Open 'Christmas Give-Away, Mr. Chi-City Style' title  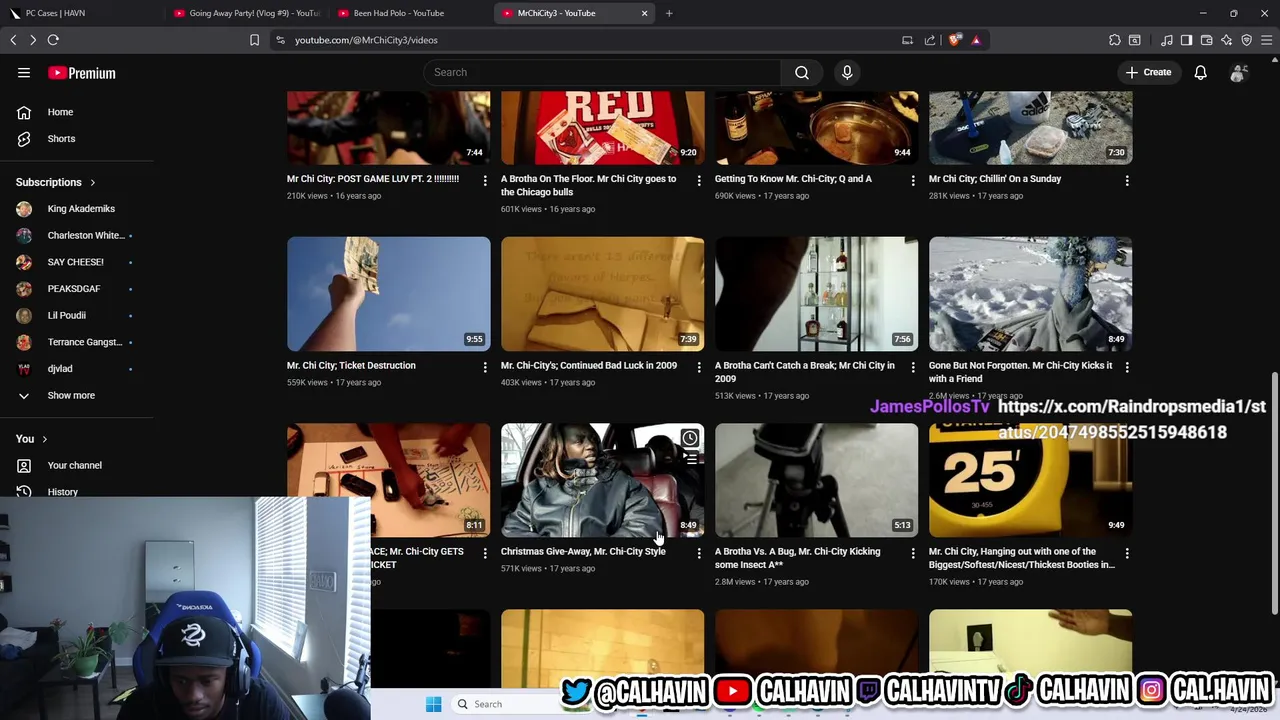(x=583, y=552)
